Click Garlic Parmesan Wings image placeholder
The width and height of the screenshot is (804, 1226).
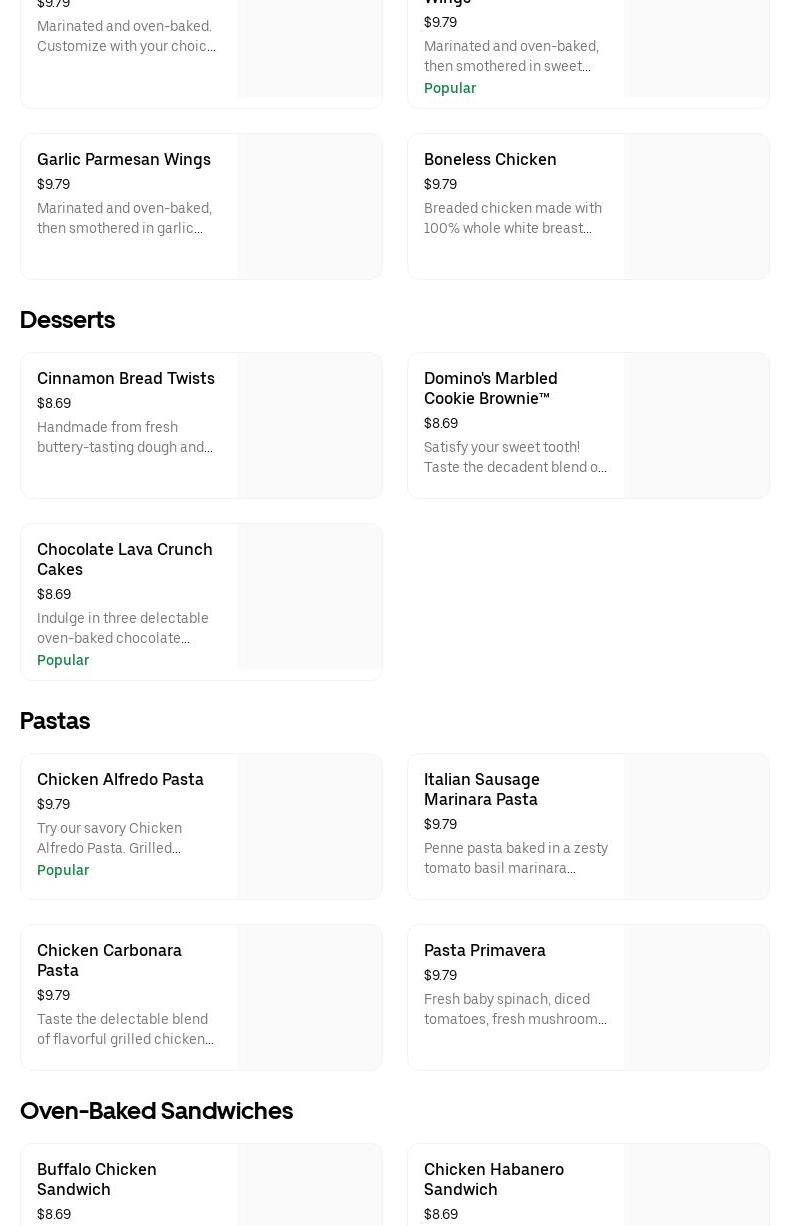pyautogui.click(x=310, y=206)
